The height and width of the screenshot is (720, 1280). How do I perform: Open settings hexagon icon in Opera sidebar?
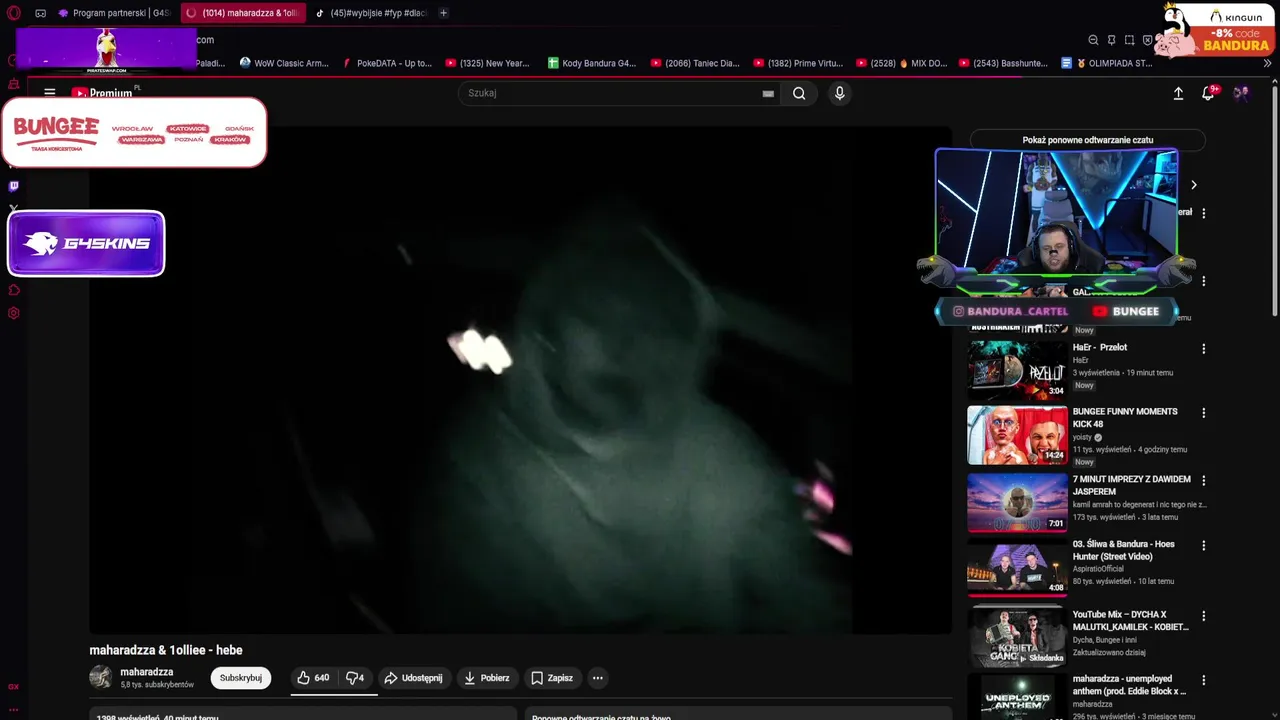13,313
